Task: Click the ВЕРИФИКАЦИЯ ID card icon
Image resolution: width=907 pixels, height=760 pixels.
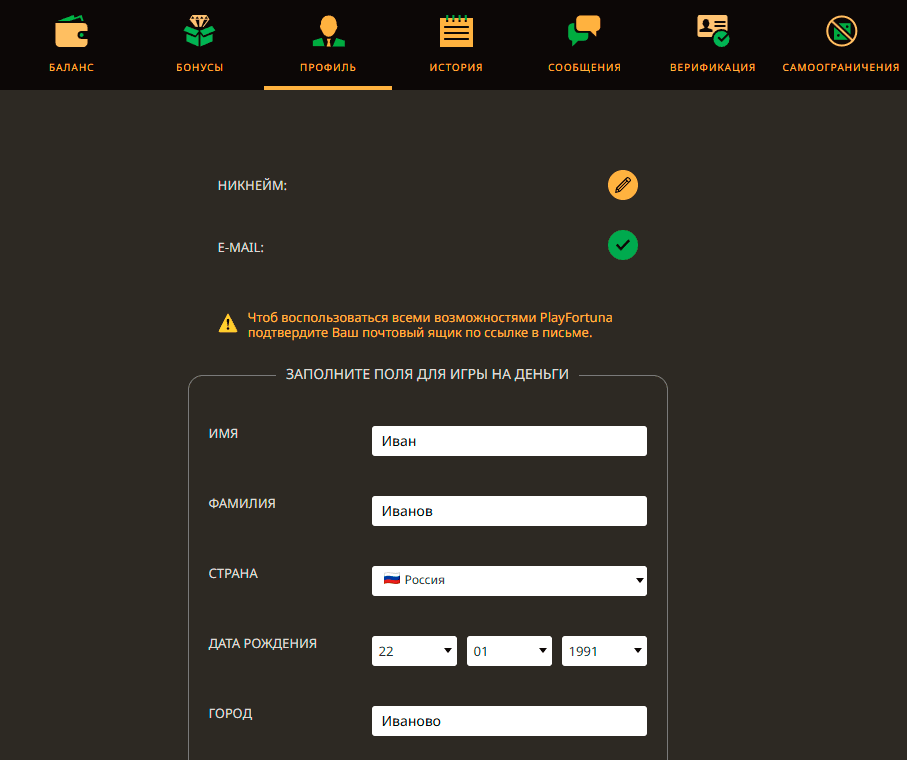Action: 712,28
